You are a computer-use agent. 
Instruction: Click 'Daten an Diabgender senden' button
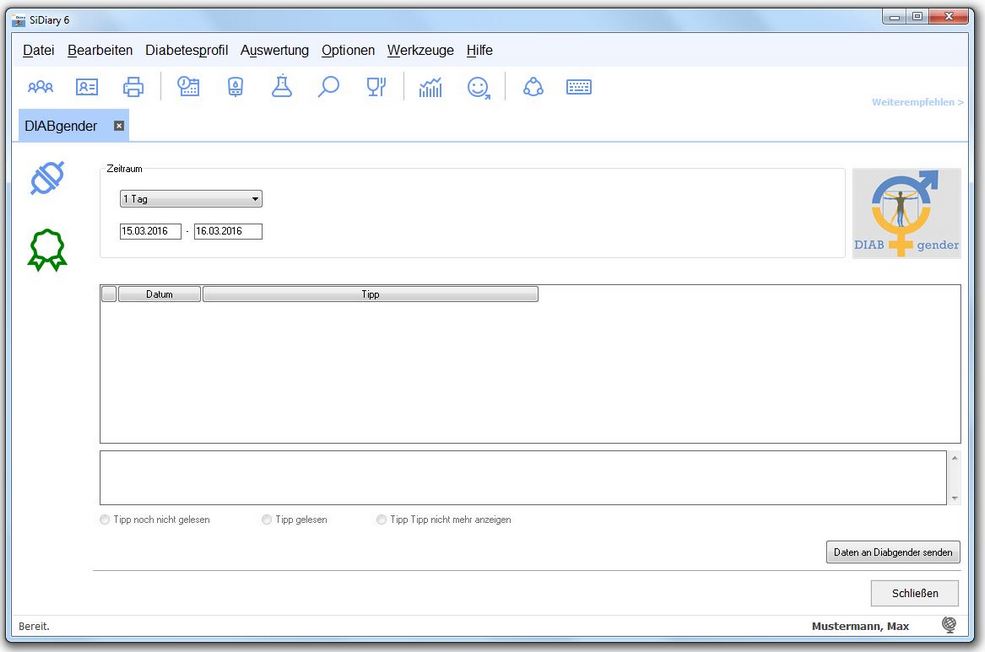893,552
